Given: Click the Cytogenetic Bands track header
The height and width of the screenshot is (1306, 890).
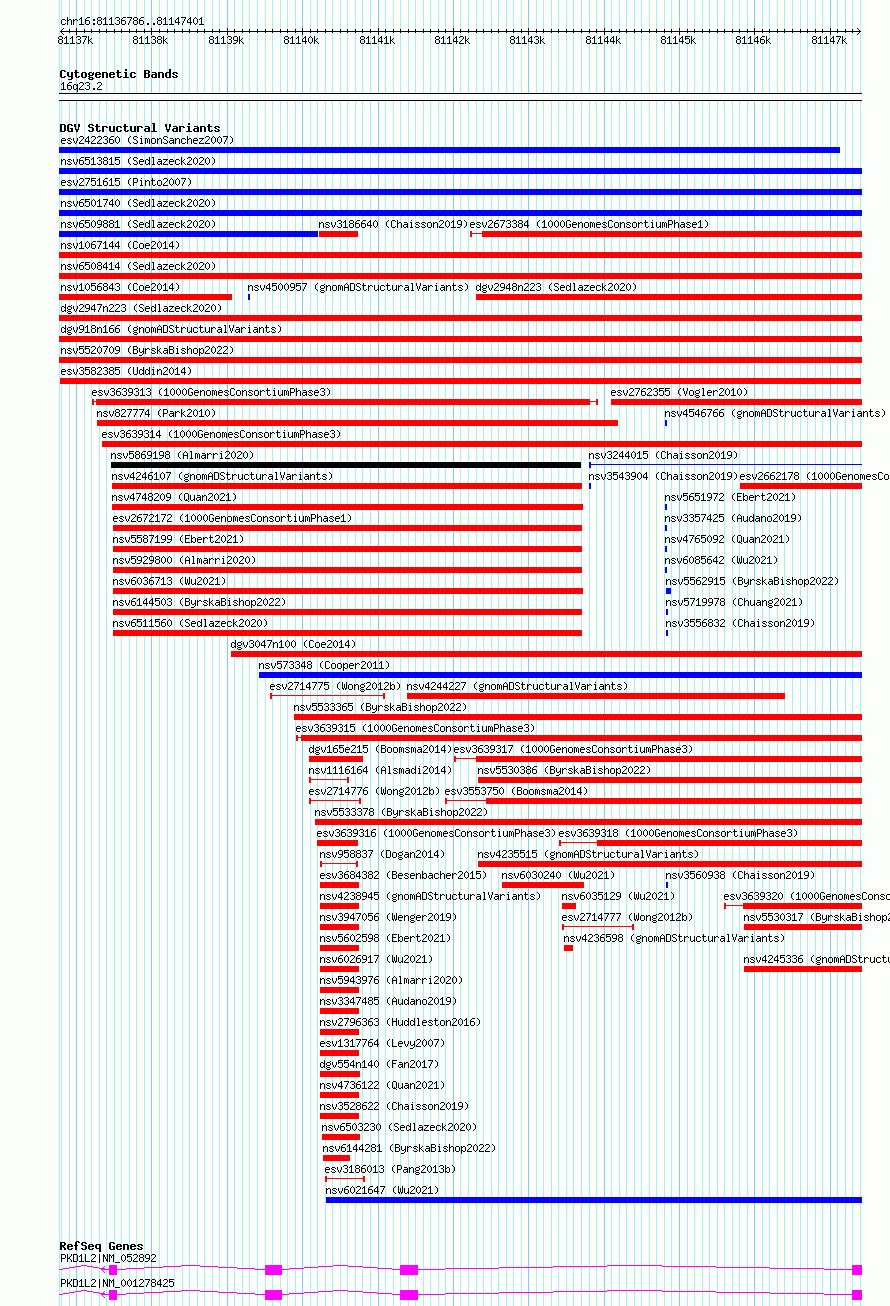Looking at the screenshot, I should 119,74.
